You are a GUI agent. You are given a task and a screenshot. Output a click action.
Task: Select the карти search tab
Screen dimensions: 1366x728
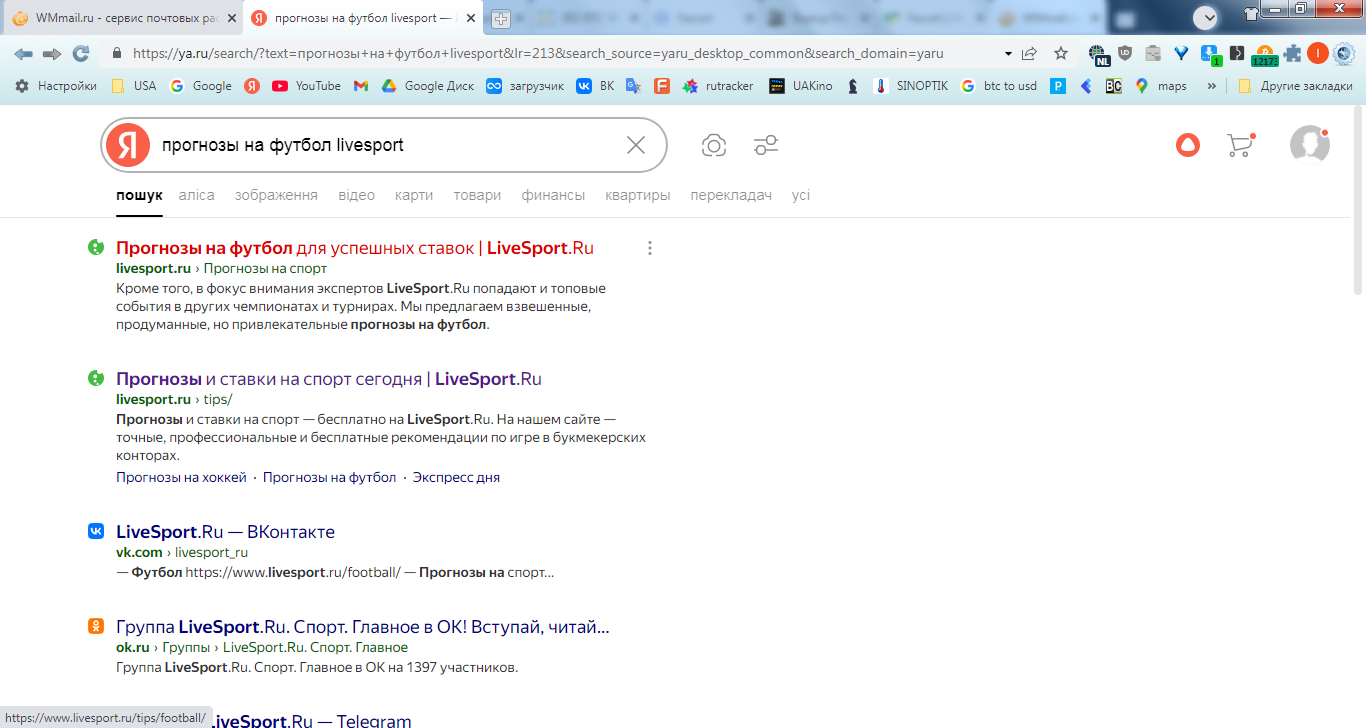coord(414,195)
